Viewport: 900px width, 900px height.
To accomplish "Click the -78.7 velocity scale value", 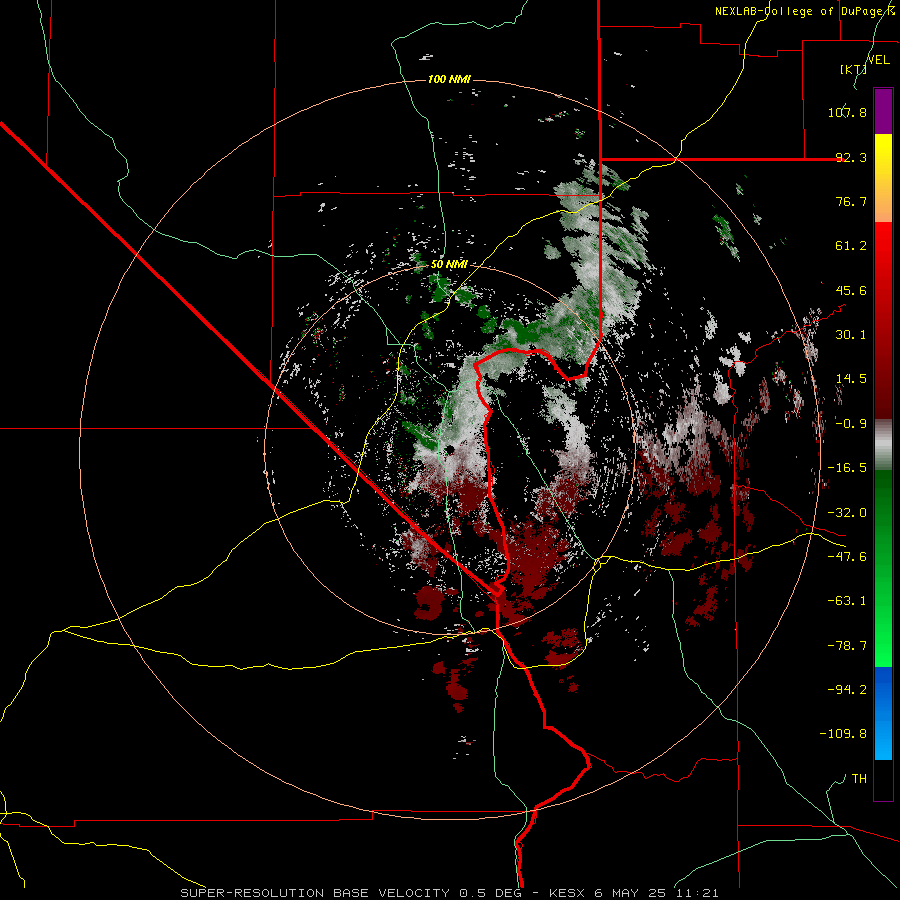I will pyautogui.click(x=847, y=646).
